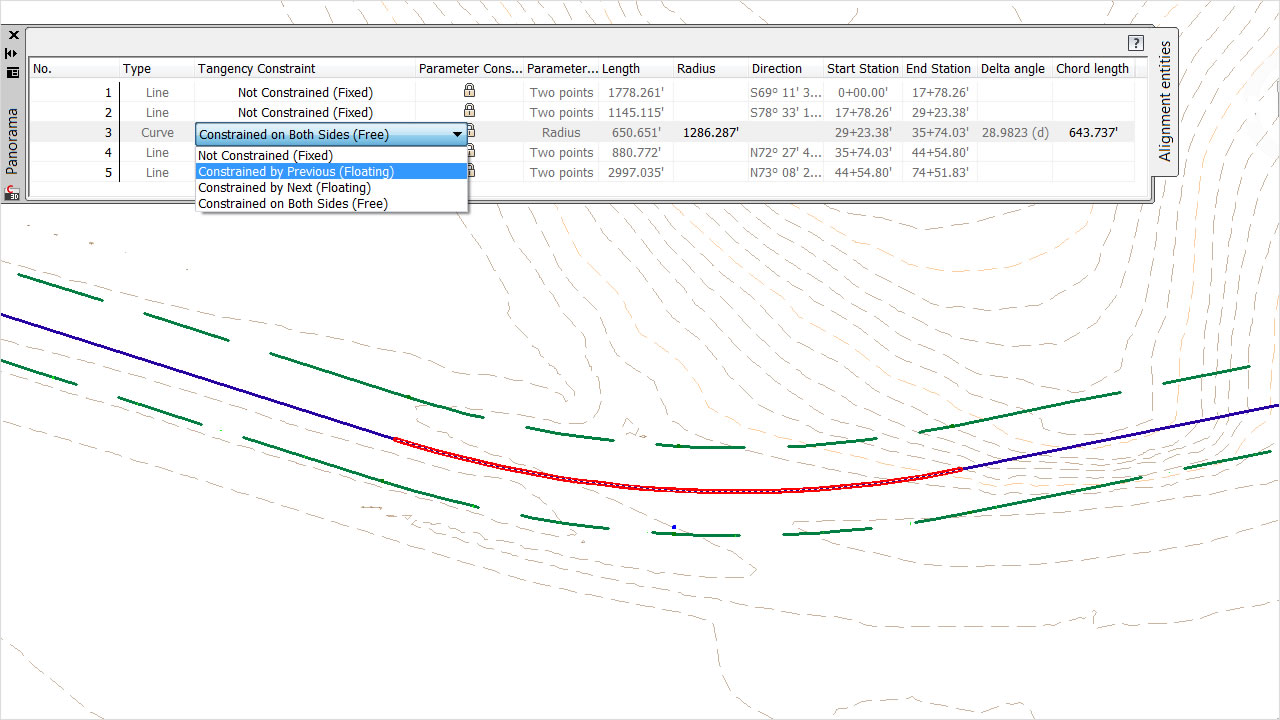Switch to the Alignment entities tab

[x=1165, y=101]
